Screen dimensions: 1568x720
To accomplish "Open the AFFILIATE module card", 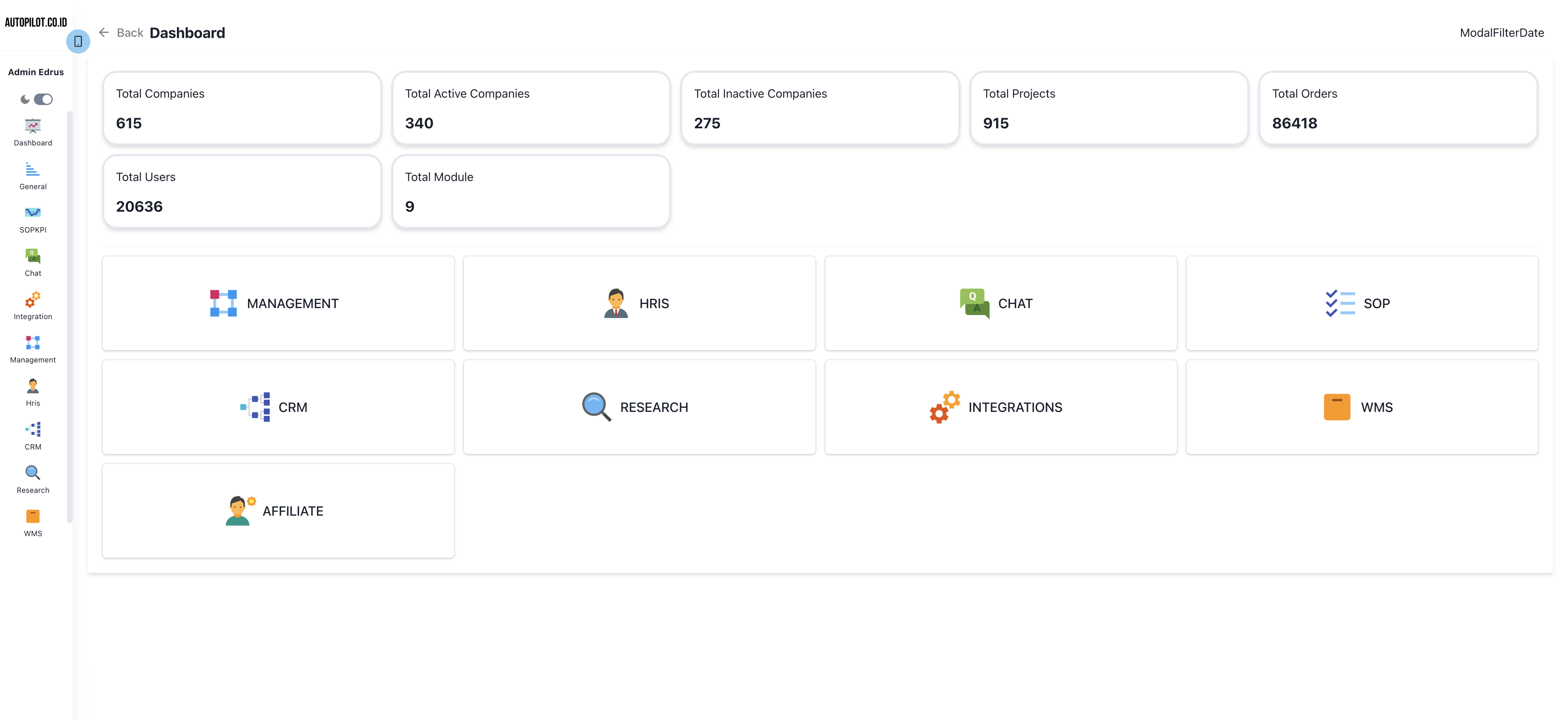I will tap(278, 511).
